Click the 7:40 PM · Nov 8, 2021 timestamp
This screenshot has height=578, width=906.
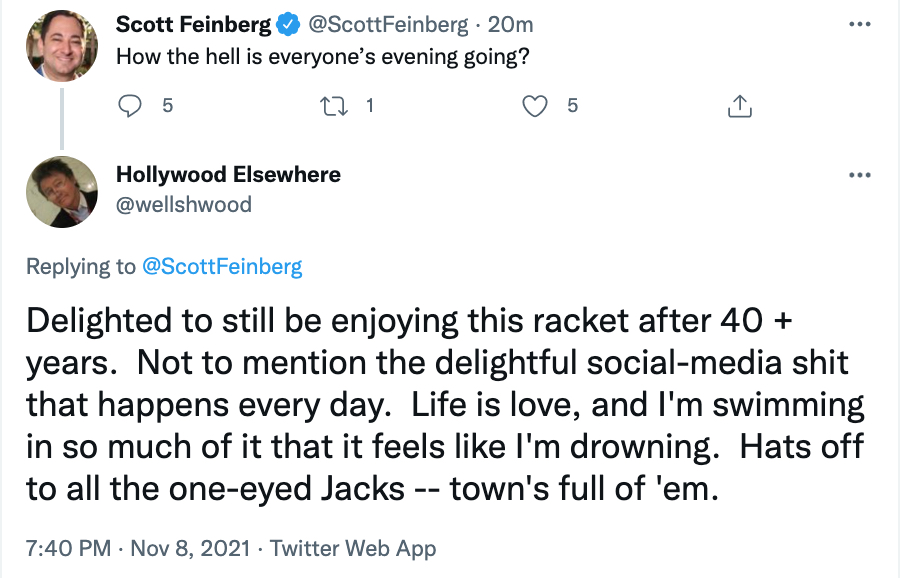coord(139,548)
